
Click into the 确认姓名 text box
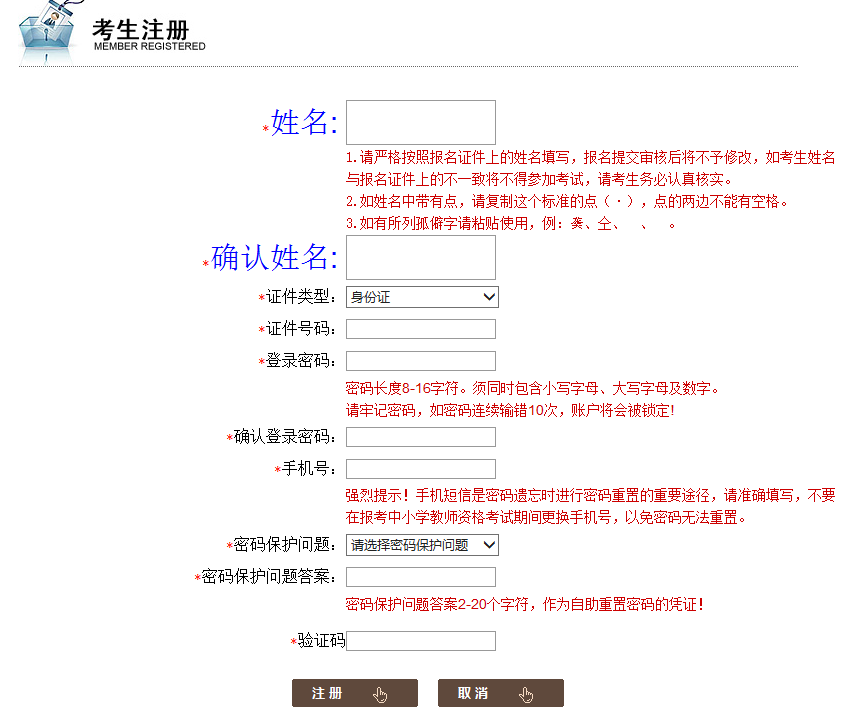tap(420, 257)
